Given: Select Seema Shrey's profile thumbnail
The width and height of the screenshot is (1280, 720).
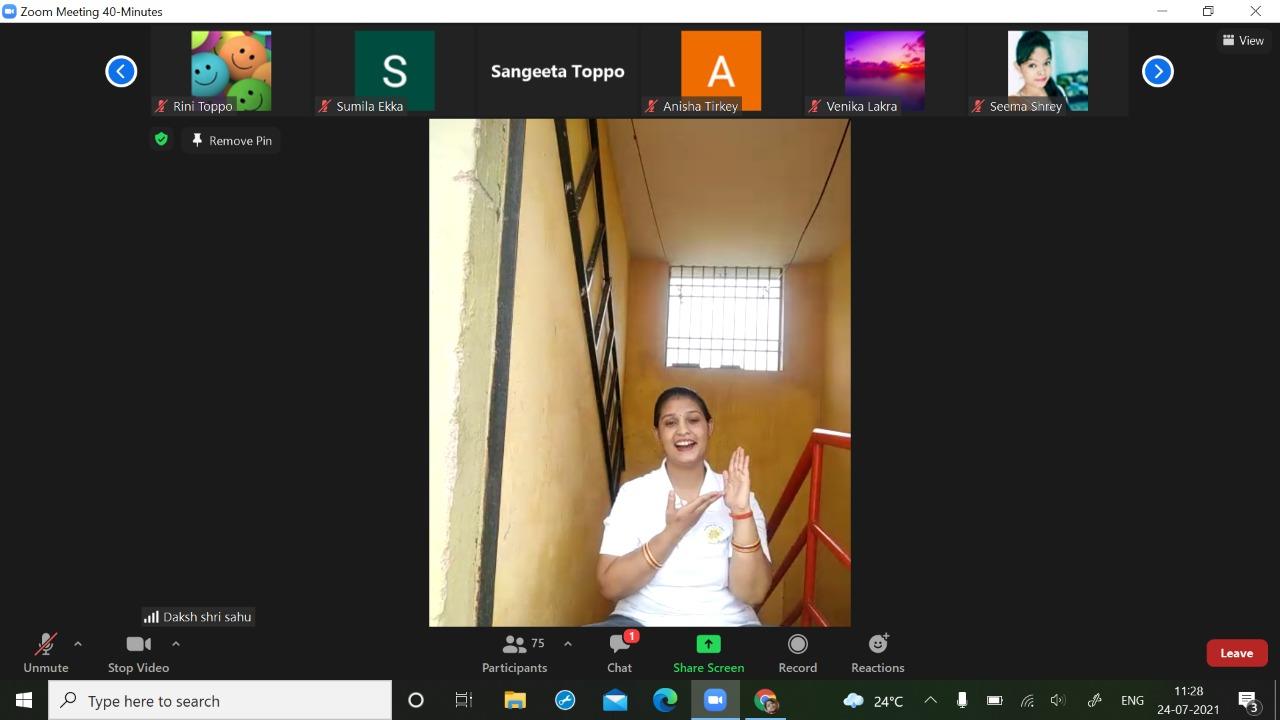Looking at the screenshot, I should click(1047, 71).
